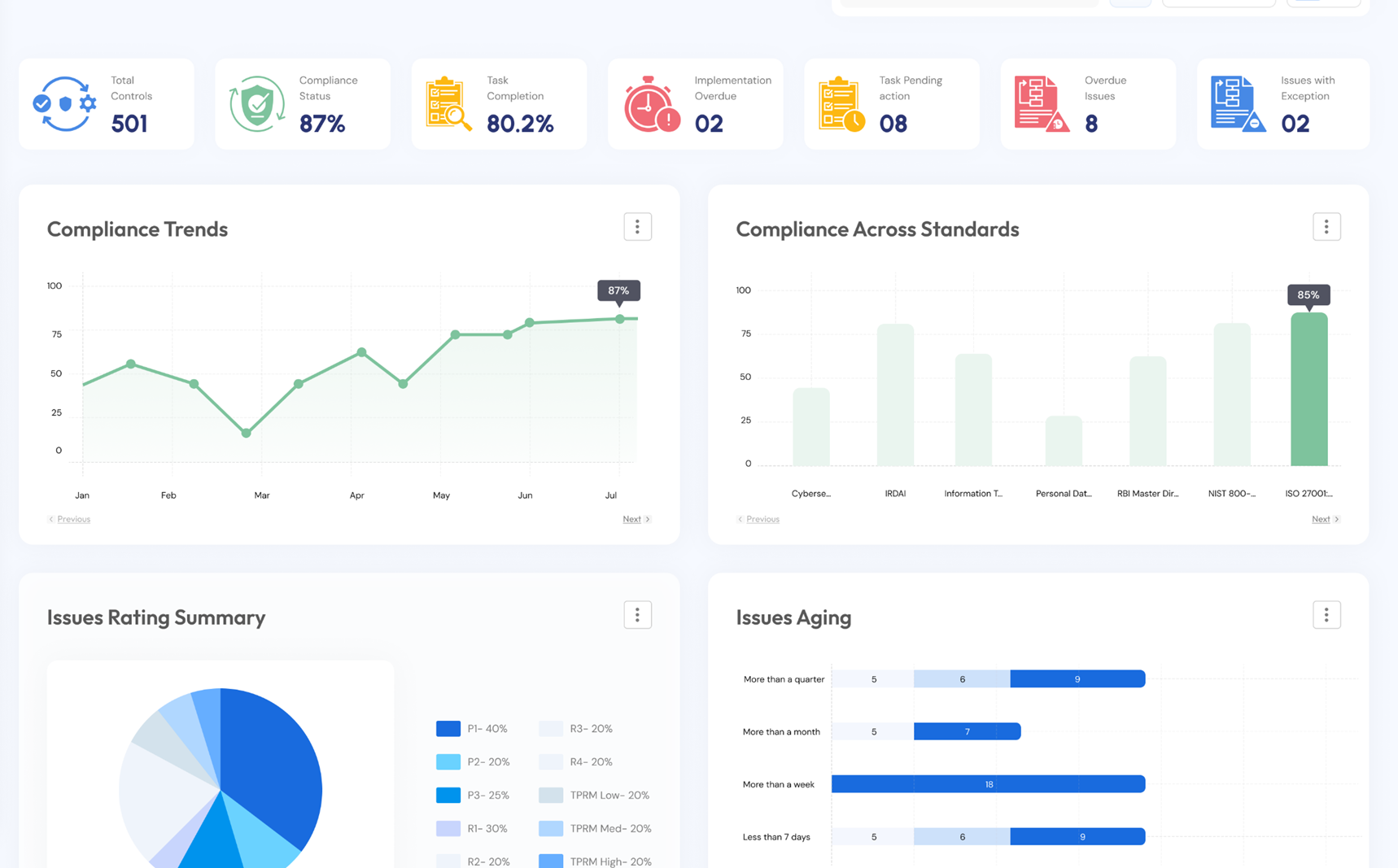Click the lowest Mar data point on trend line
Screen dimensions: 1398x868
246,433
